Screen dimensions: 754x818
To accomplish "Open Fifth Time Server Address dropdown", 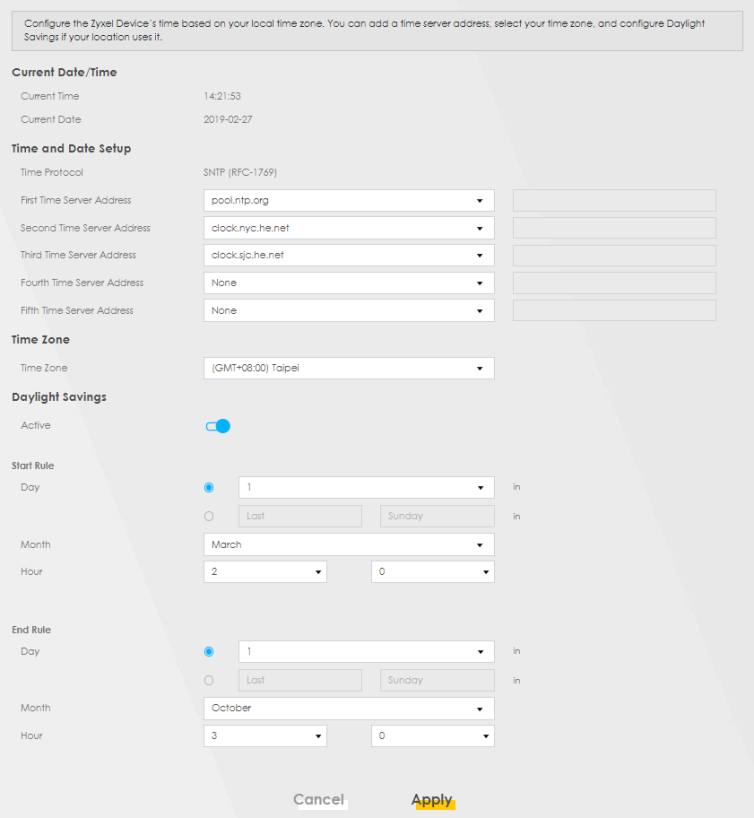I will 348,311.
